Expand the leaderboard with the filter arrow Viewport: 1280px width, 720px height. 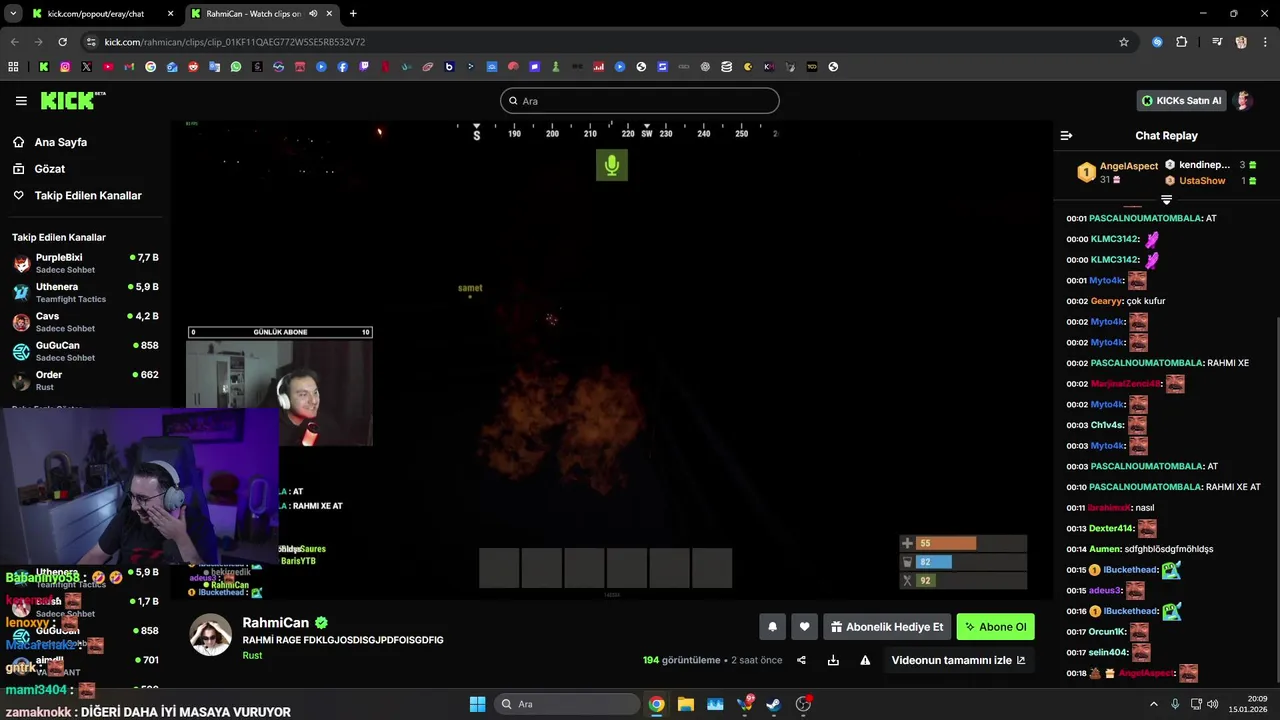(1166, 200)
